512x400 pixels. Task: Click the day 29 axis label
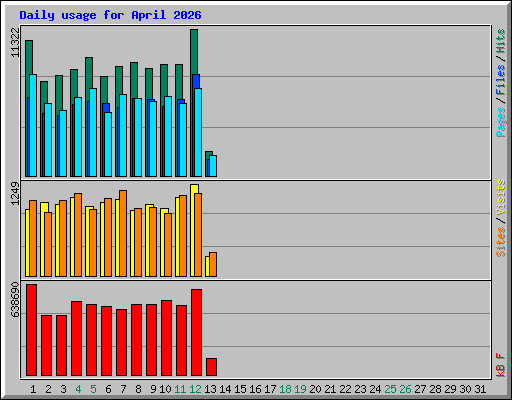point(450,389)
